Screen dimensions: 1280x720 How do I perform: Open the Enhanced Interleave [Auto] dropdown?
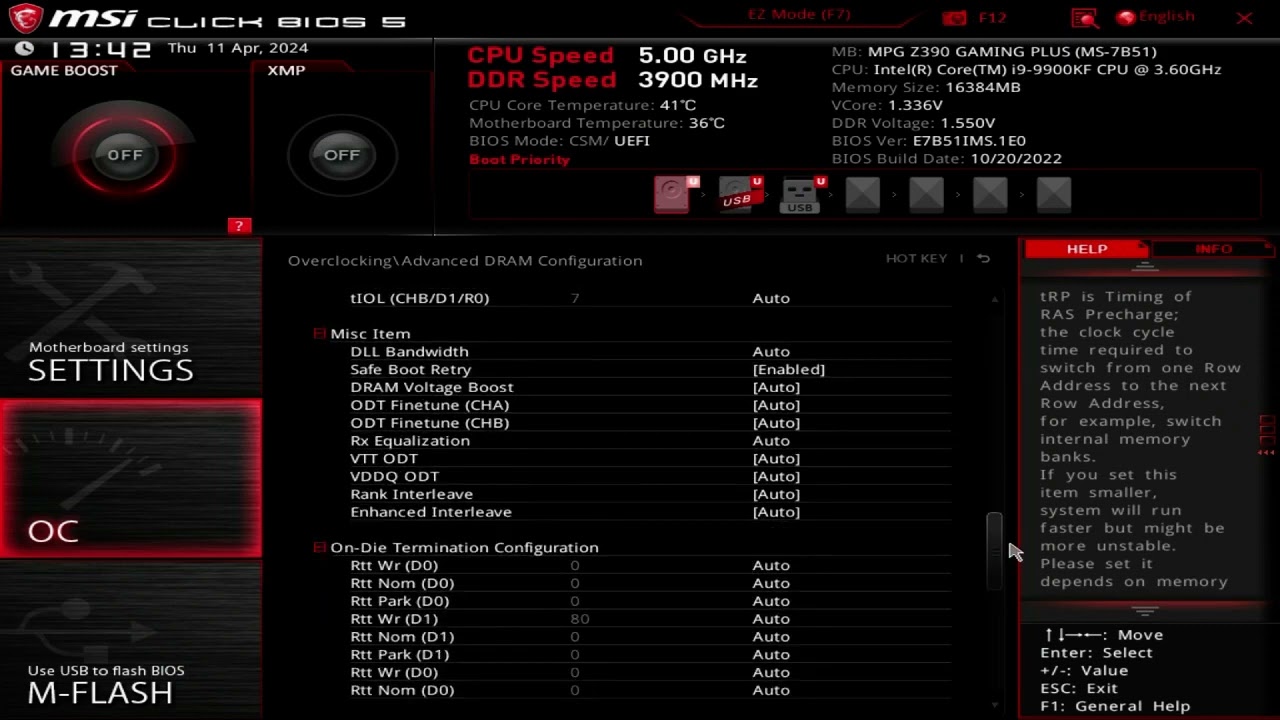coord(776,512)
